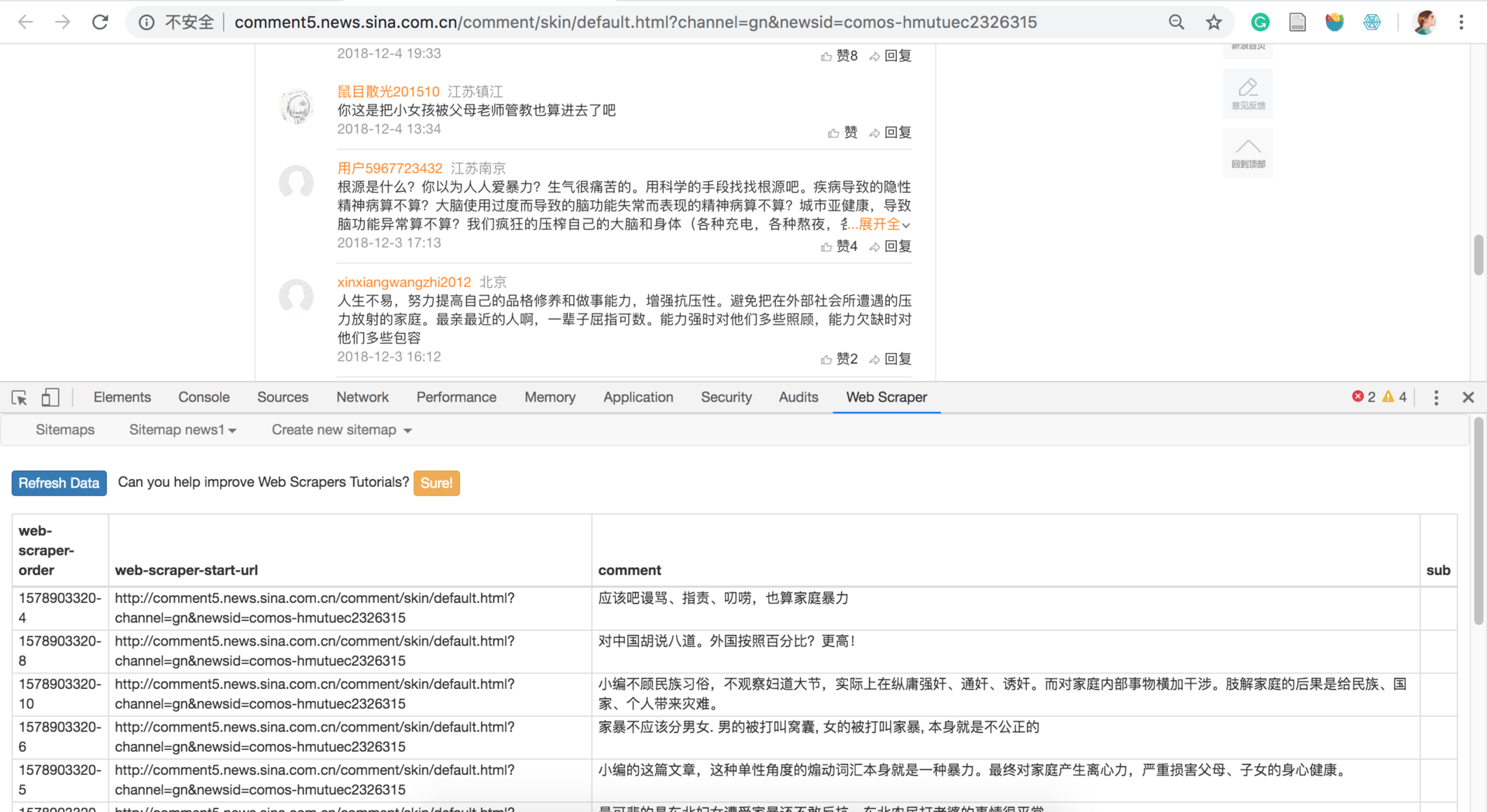Click the address bar URL field
This screenshot has width=1487, height=812.
pyautogui.click(x=635, y=22)
